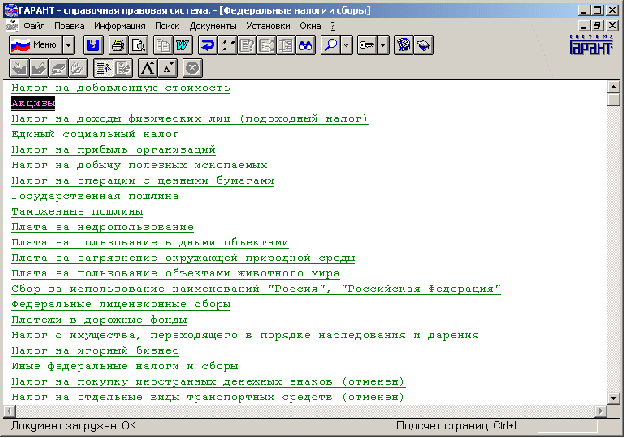Open the Федеральные лицензионные сборы link
Image resolution: width=625 pixels, height=438 pixels.
pos(121,304)
